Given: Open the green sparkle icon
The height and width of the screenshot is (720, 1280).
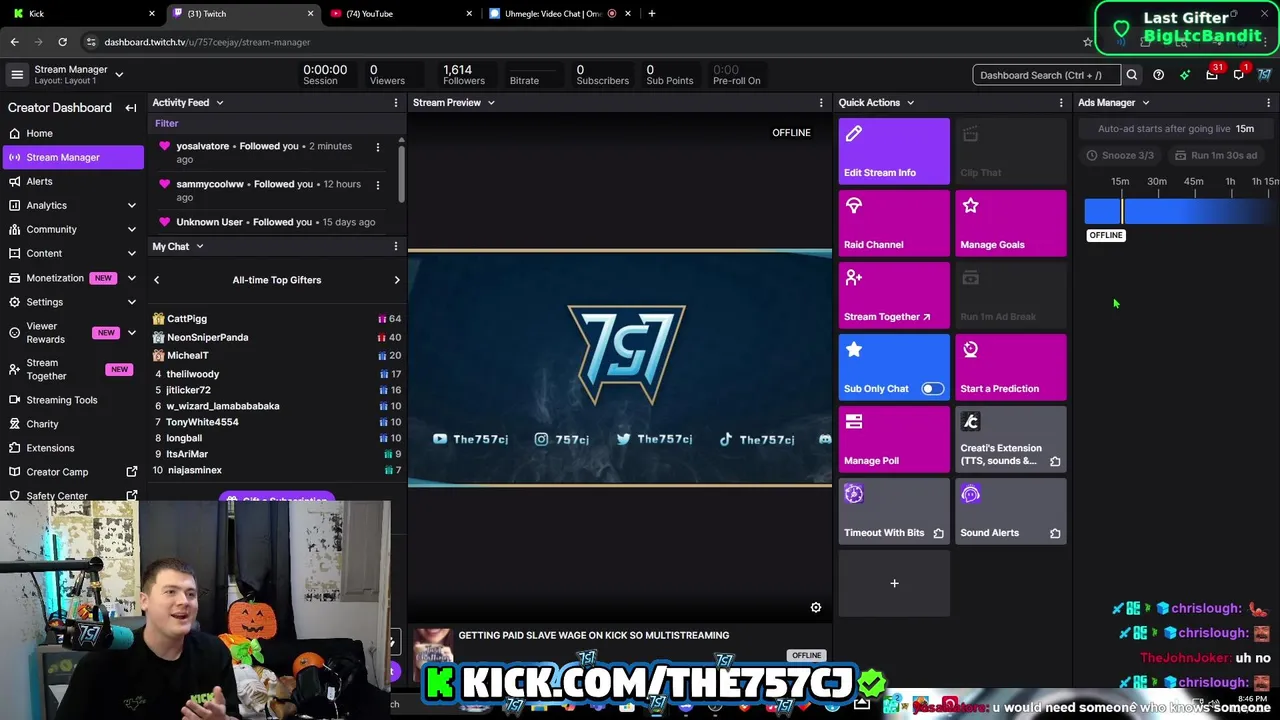Looking at the screenshot, I should (1185, 75).
